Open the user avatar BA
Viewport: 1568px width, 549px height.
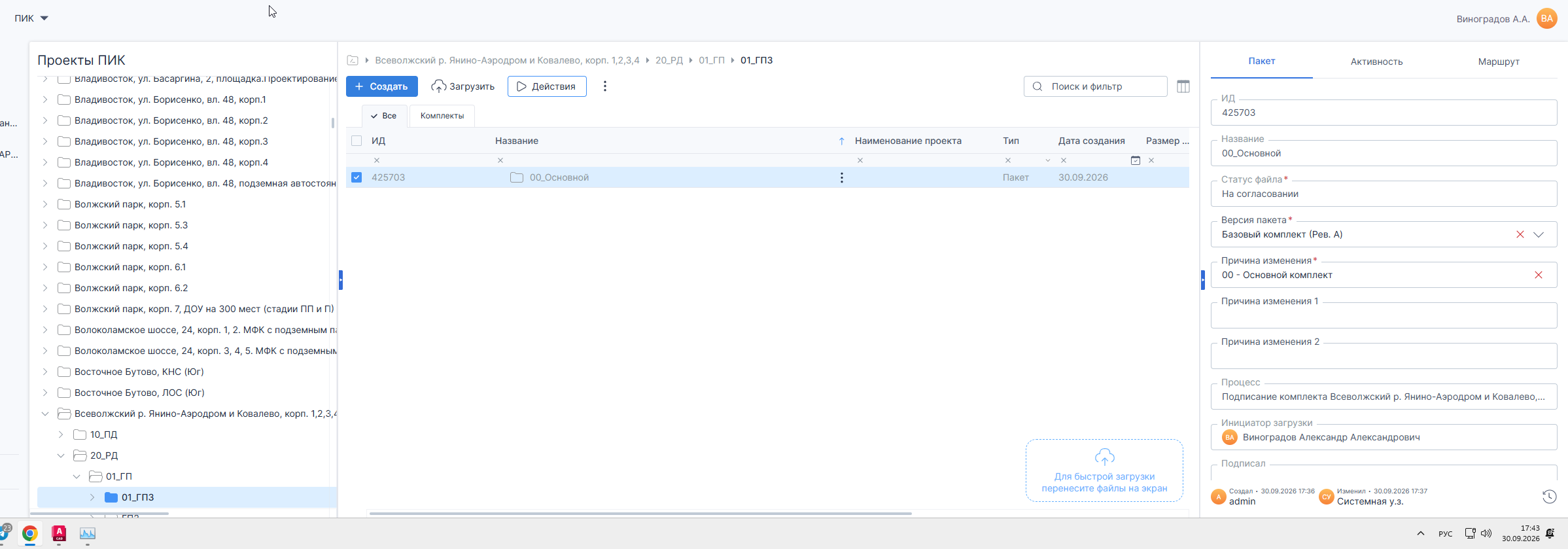point(1547,18)
